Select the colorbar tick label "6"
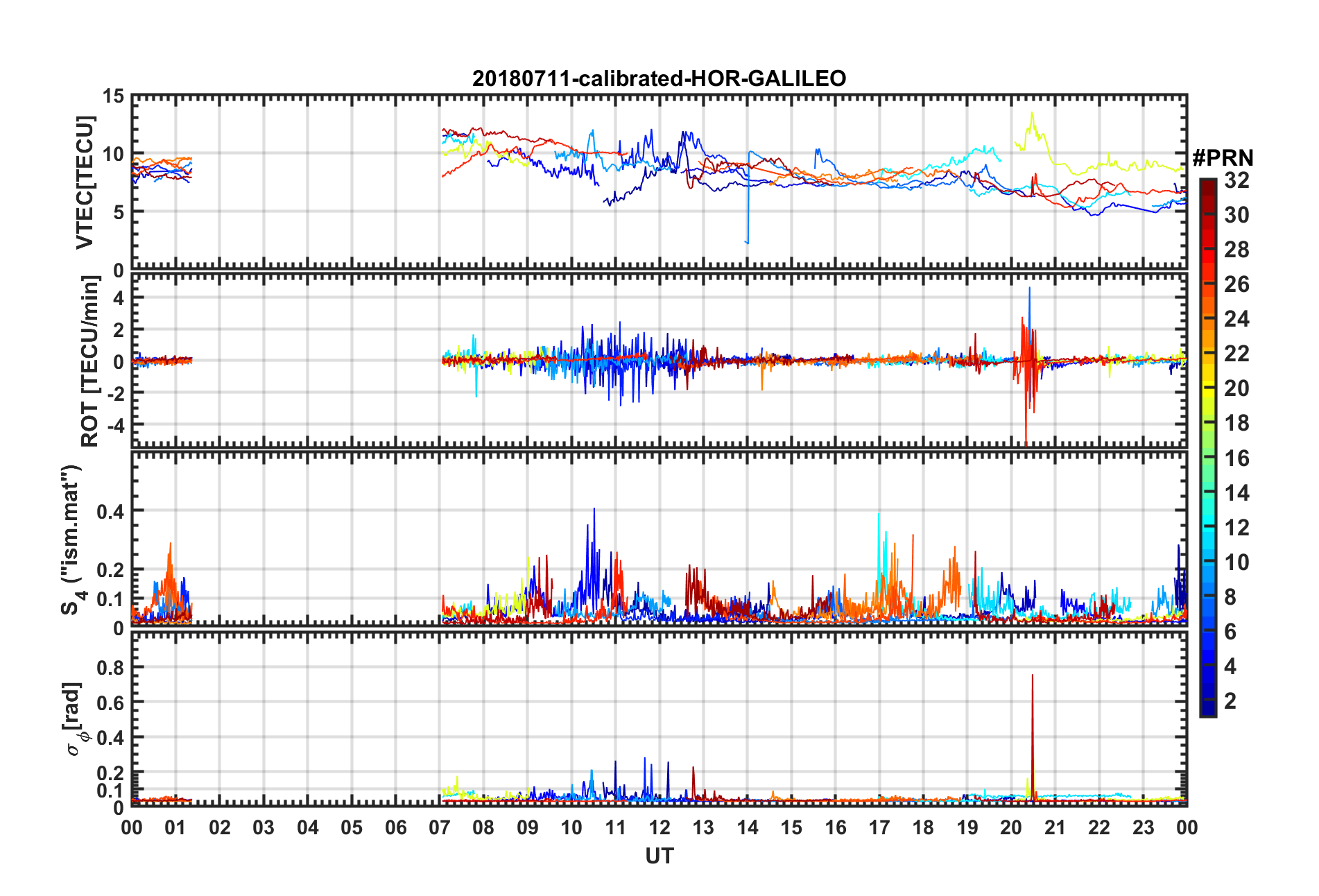Image resolution: width=1319 pixels, height=896 pixels. (x=1230, y=632)
